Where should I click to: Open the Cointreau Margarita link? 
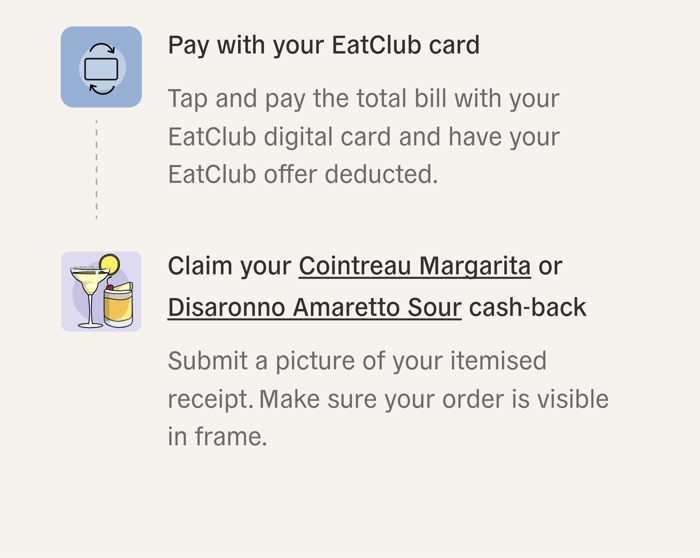(414, 266)
